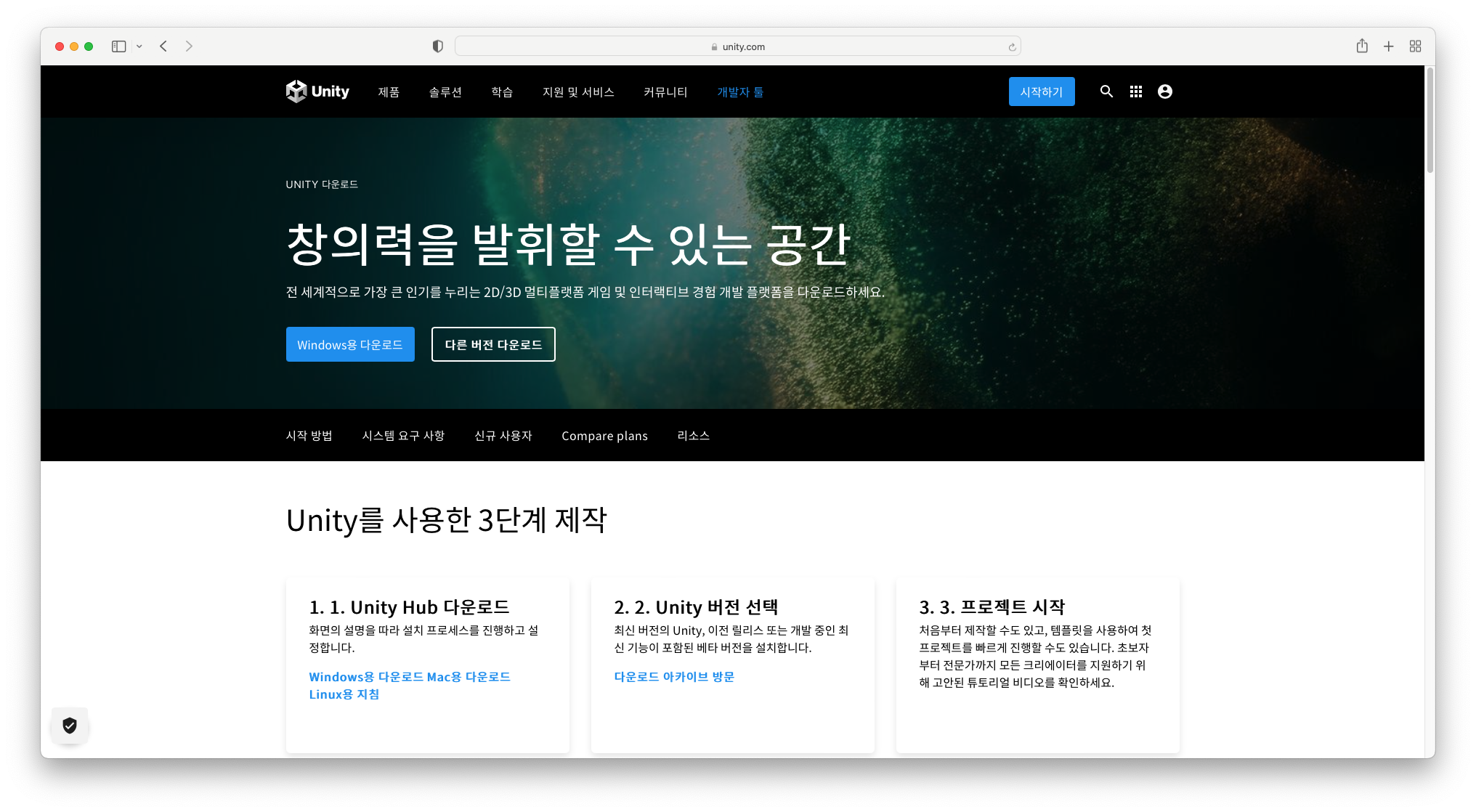Switch to the Compare plans tab
The image size is (1476, 812).
(604, 436)
